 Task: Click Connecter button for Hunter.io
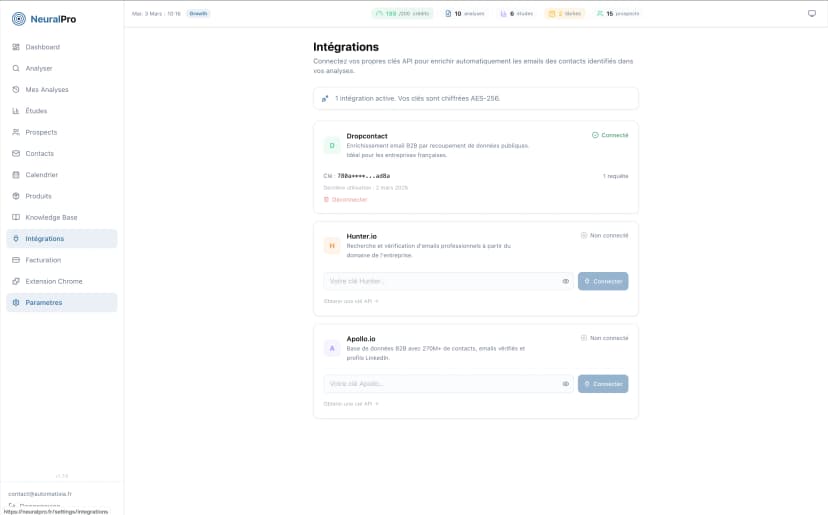[x=603, y=282]
